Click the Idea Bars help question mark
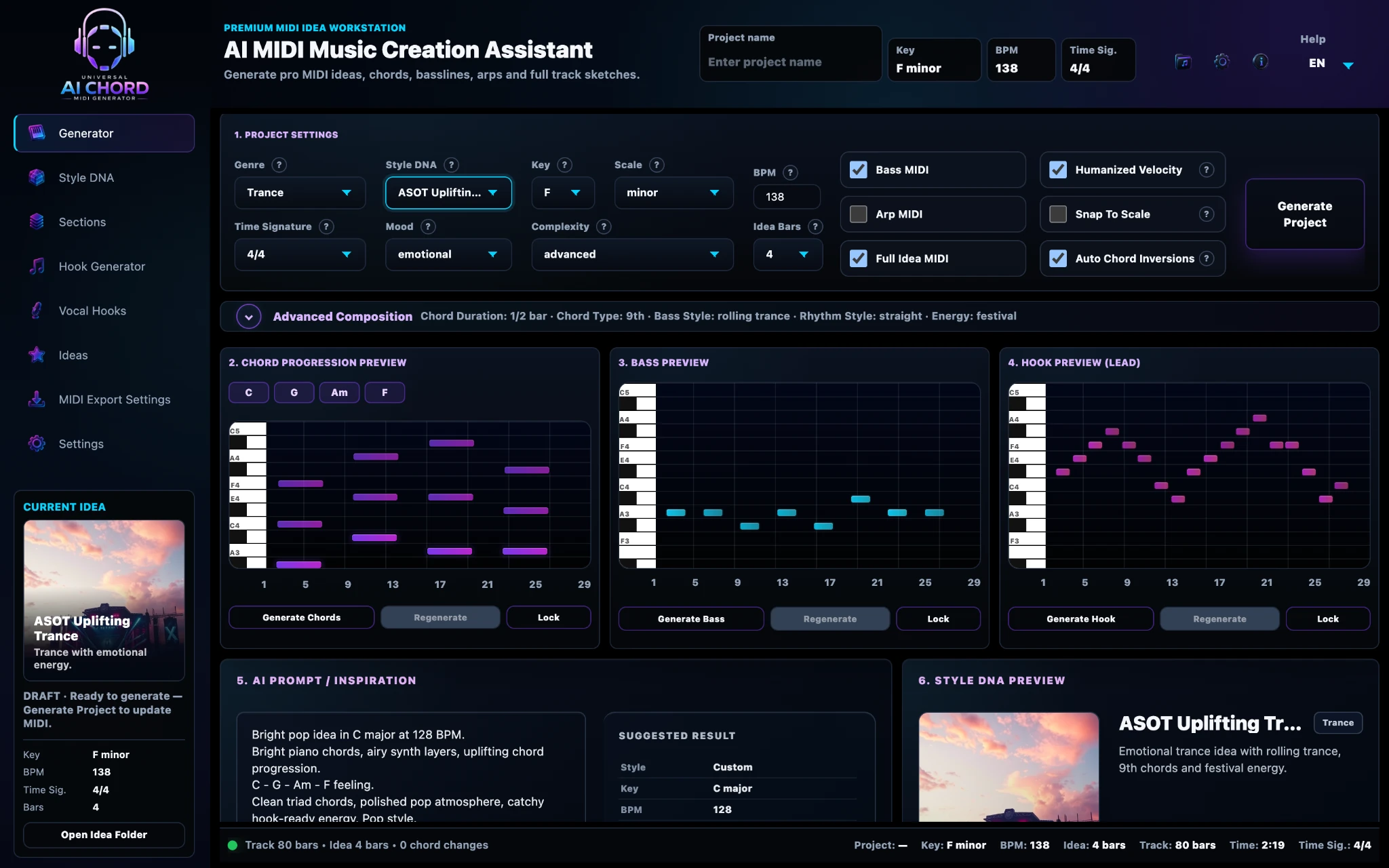 816,226
